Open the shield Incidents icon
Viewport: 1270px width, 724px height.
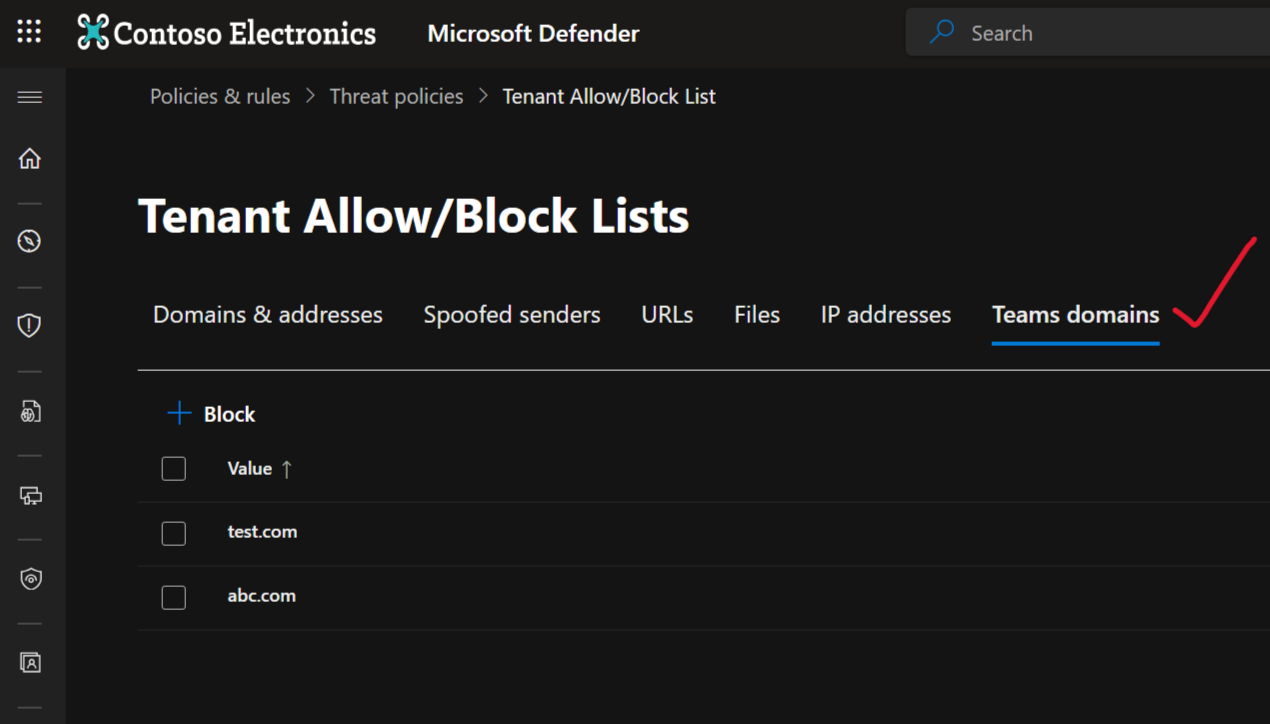[30, 325]
